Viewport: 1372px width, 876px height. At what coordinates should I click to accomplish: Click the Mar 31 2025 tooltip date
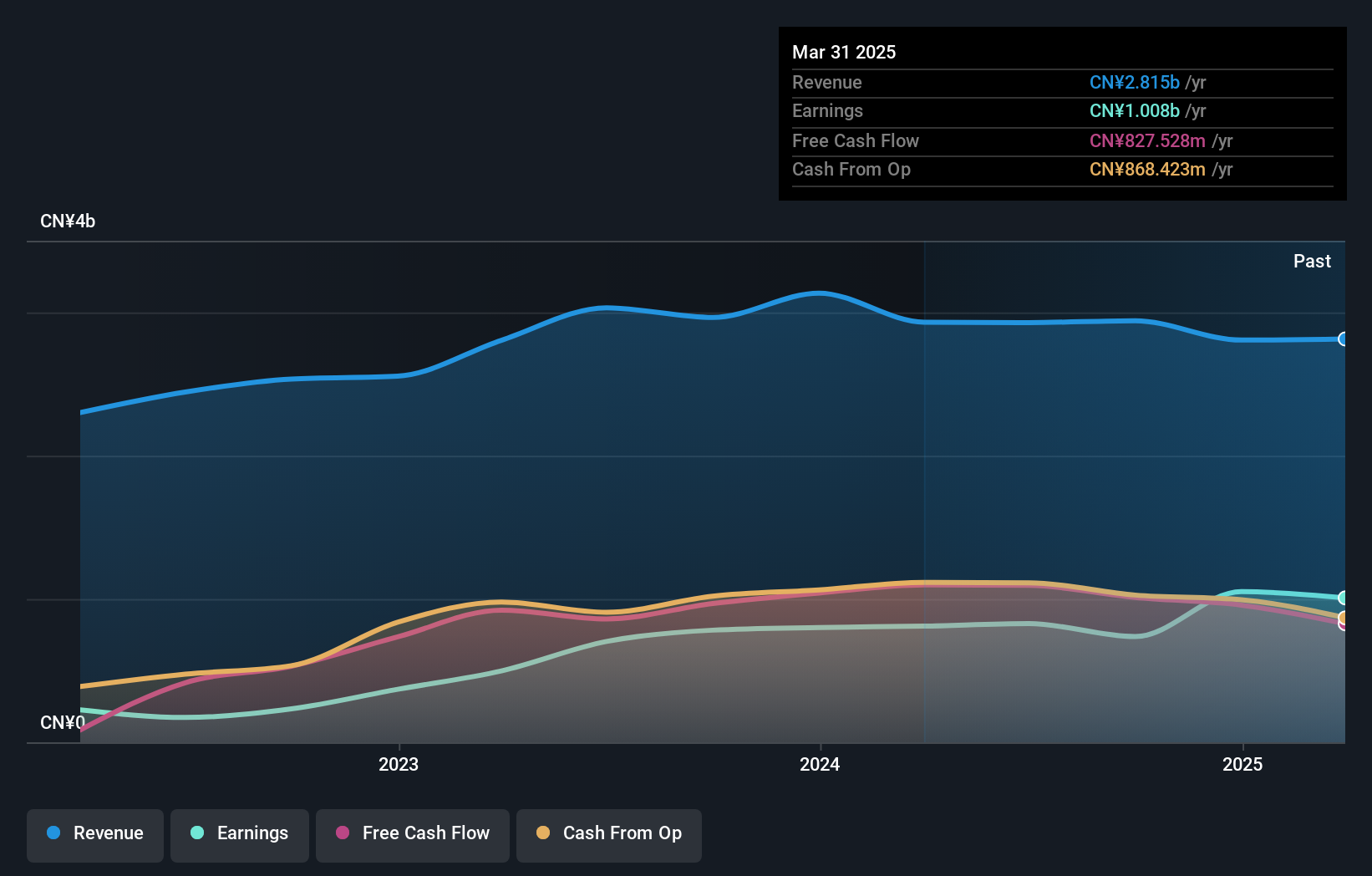pyautogui.click(x=844, y=52)
